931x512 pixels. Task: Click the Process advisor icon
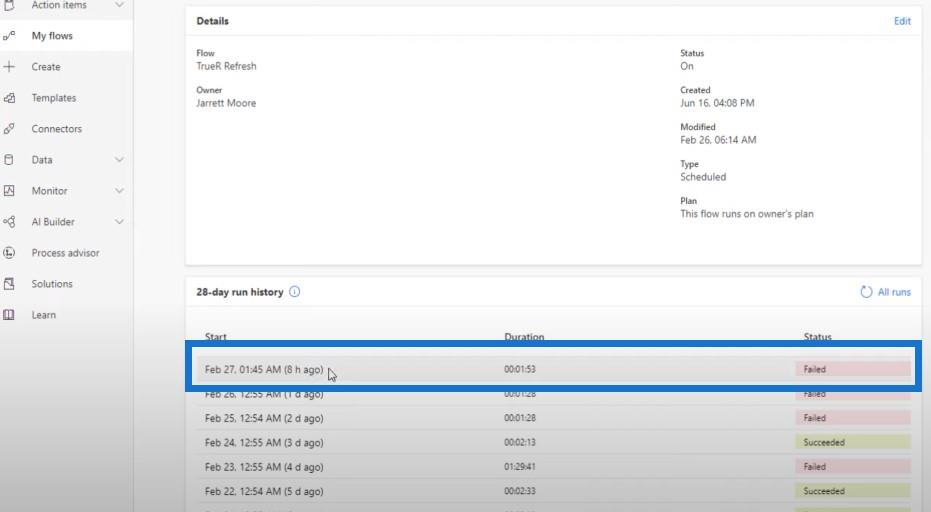click(x=9, y=252)
